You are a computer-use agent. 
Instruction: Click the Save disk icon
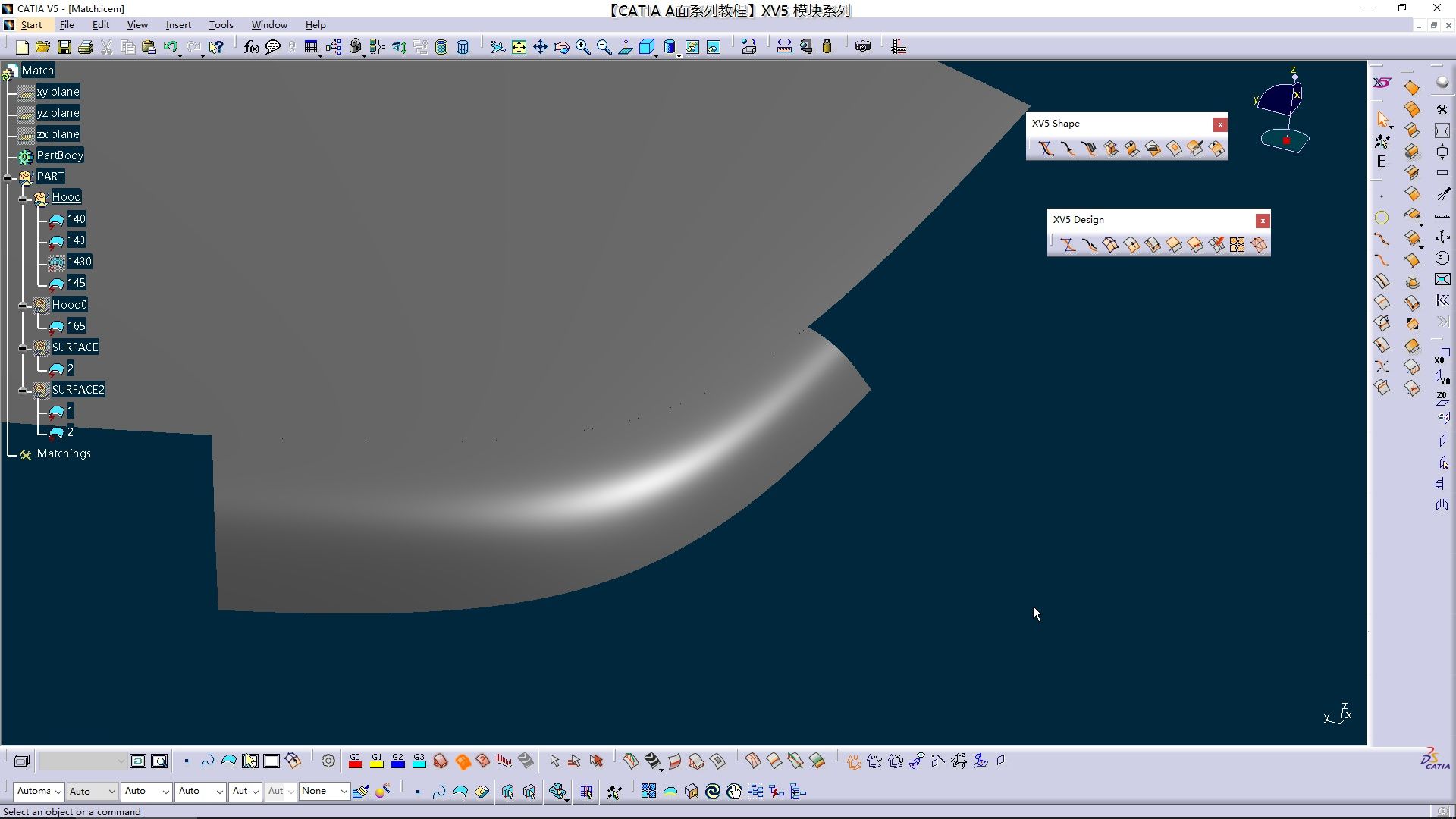(x=64, y=47)
